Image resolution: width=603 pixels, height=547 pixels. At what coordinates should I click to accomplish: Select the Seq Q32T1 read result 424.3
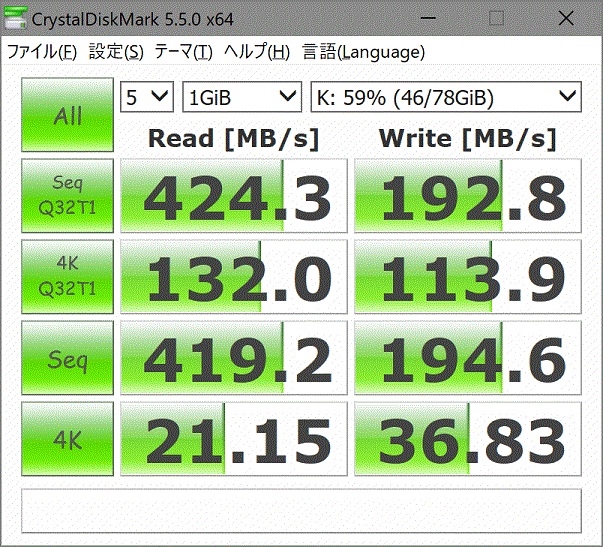click(234, 196)
